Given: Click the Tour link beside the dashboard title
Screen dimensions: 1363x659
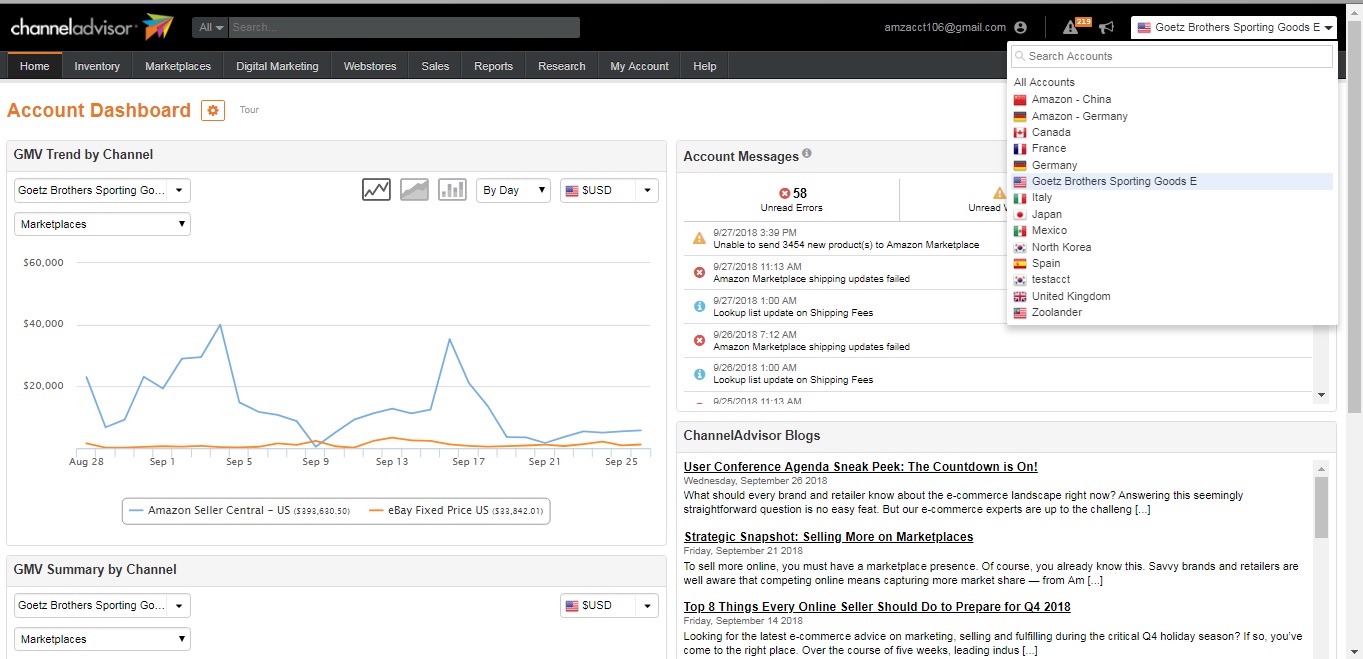Looking at the screenshot, I should coord(249,110).
